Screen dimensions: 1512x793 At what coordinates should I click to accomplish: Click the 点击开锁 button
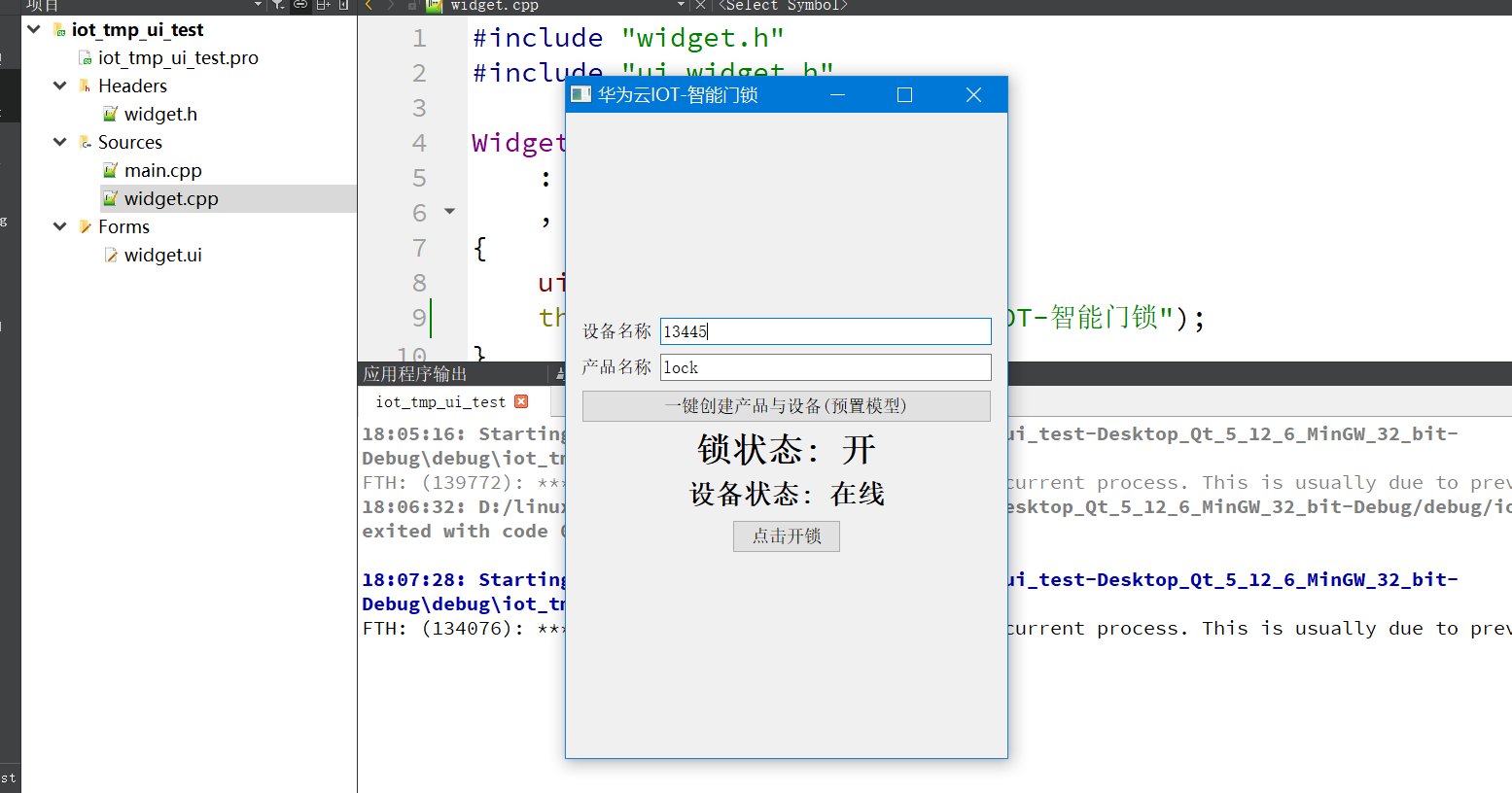pos(786,536)
